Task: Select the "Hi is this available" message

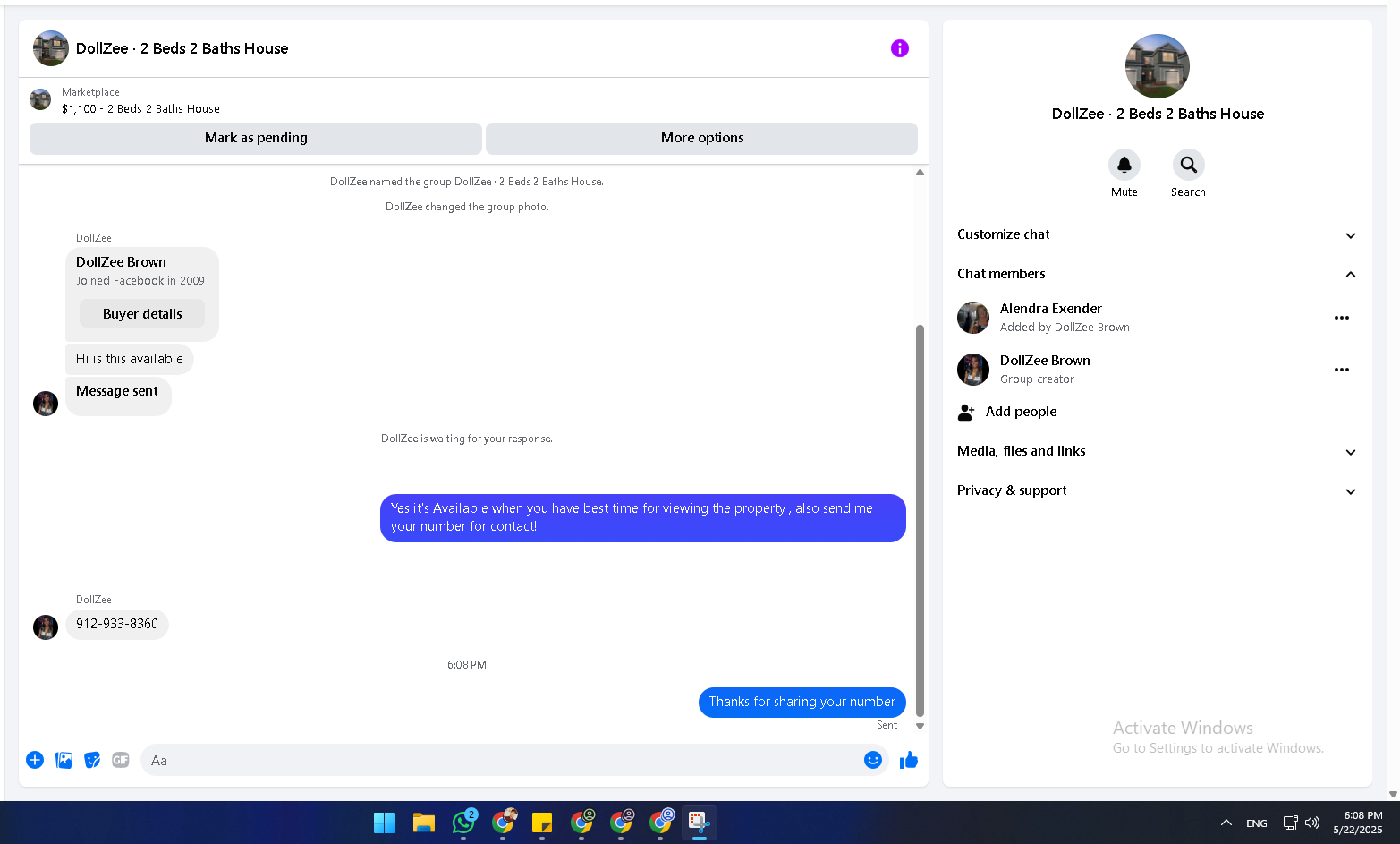Action: click(x=130, y=359)
